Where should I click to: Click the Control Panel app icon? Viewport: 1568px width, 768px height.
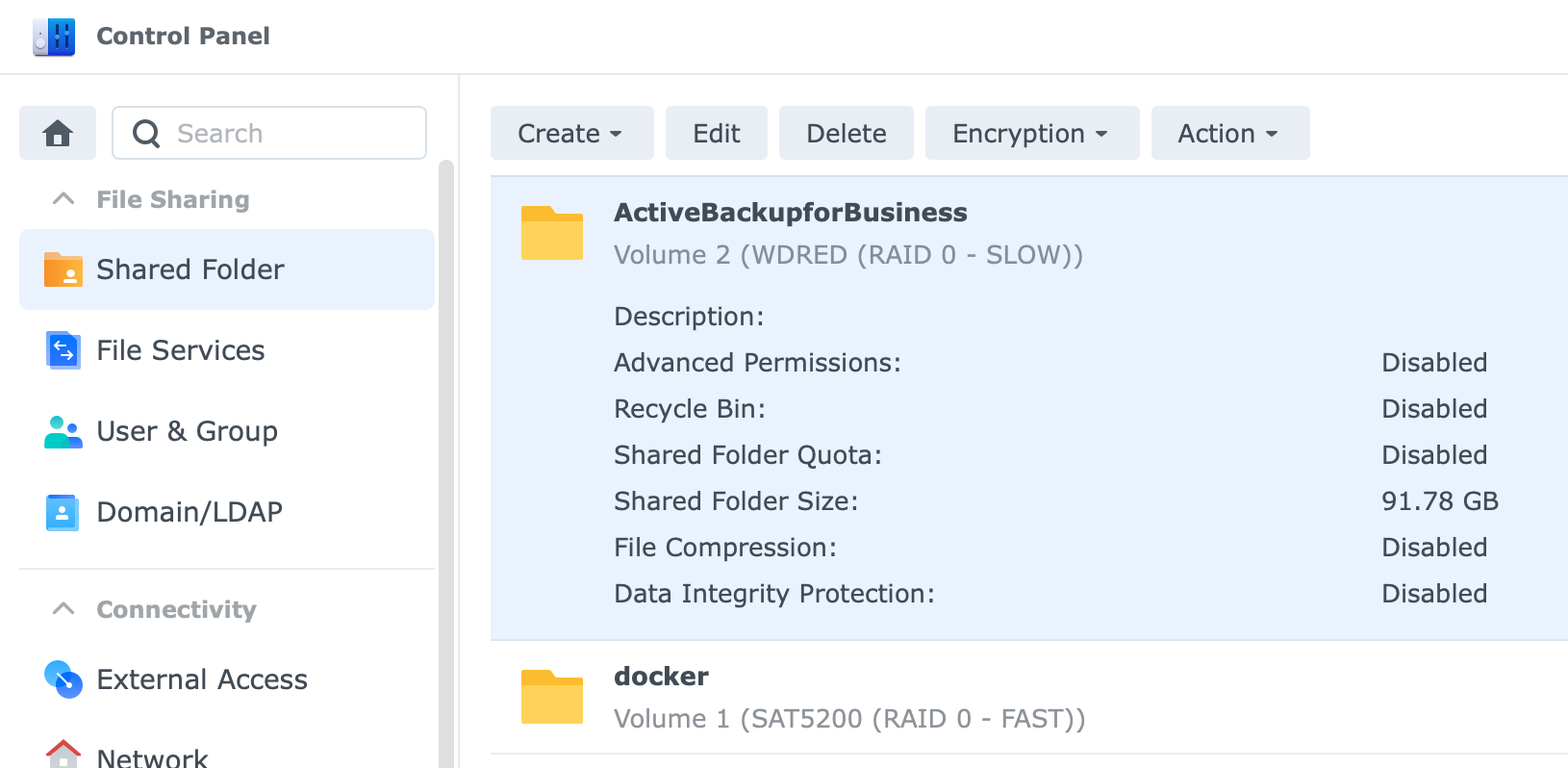(x=54, y=37)
